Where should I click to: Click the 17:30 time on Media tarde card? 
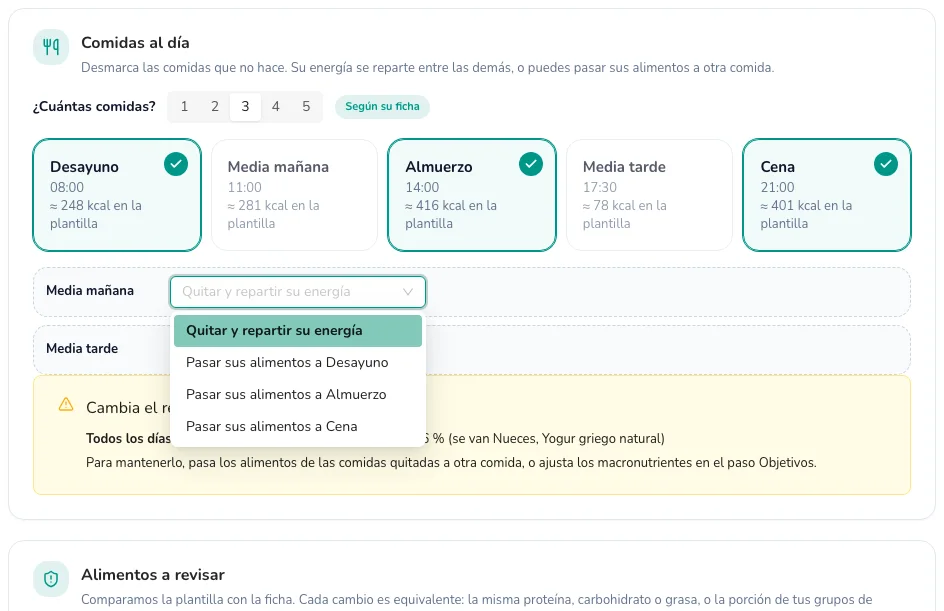click(x=600, y=187)
